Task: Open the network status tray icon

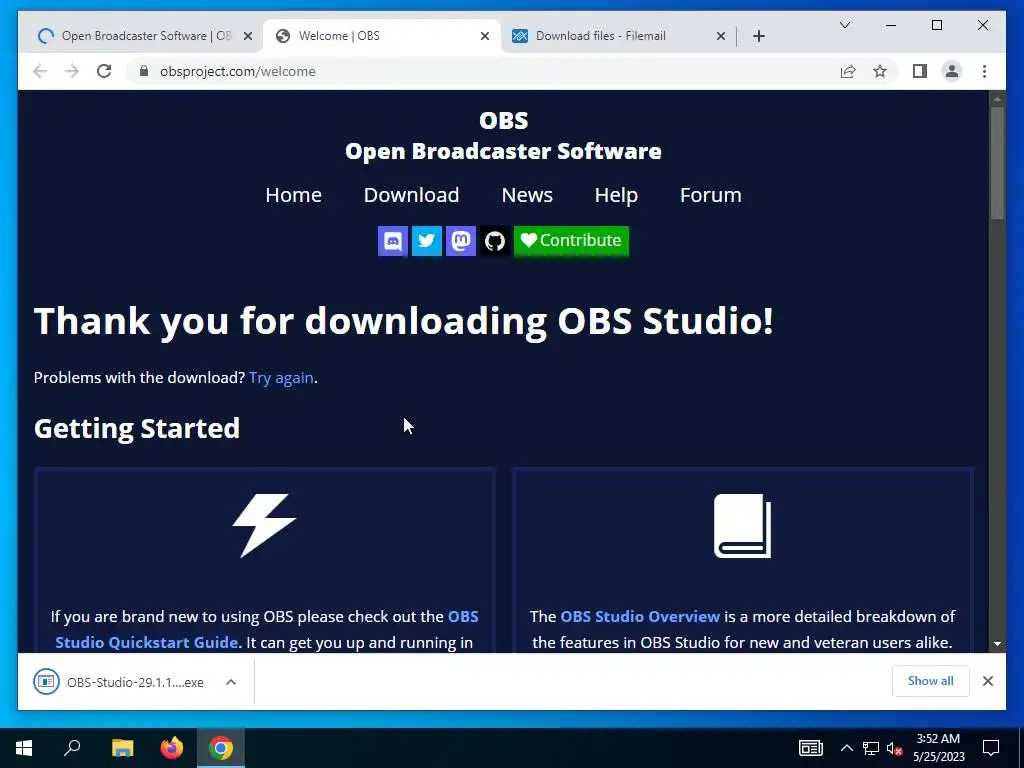Action: coord(871,748)
